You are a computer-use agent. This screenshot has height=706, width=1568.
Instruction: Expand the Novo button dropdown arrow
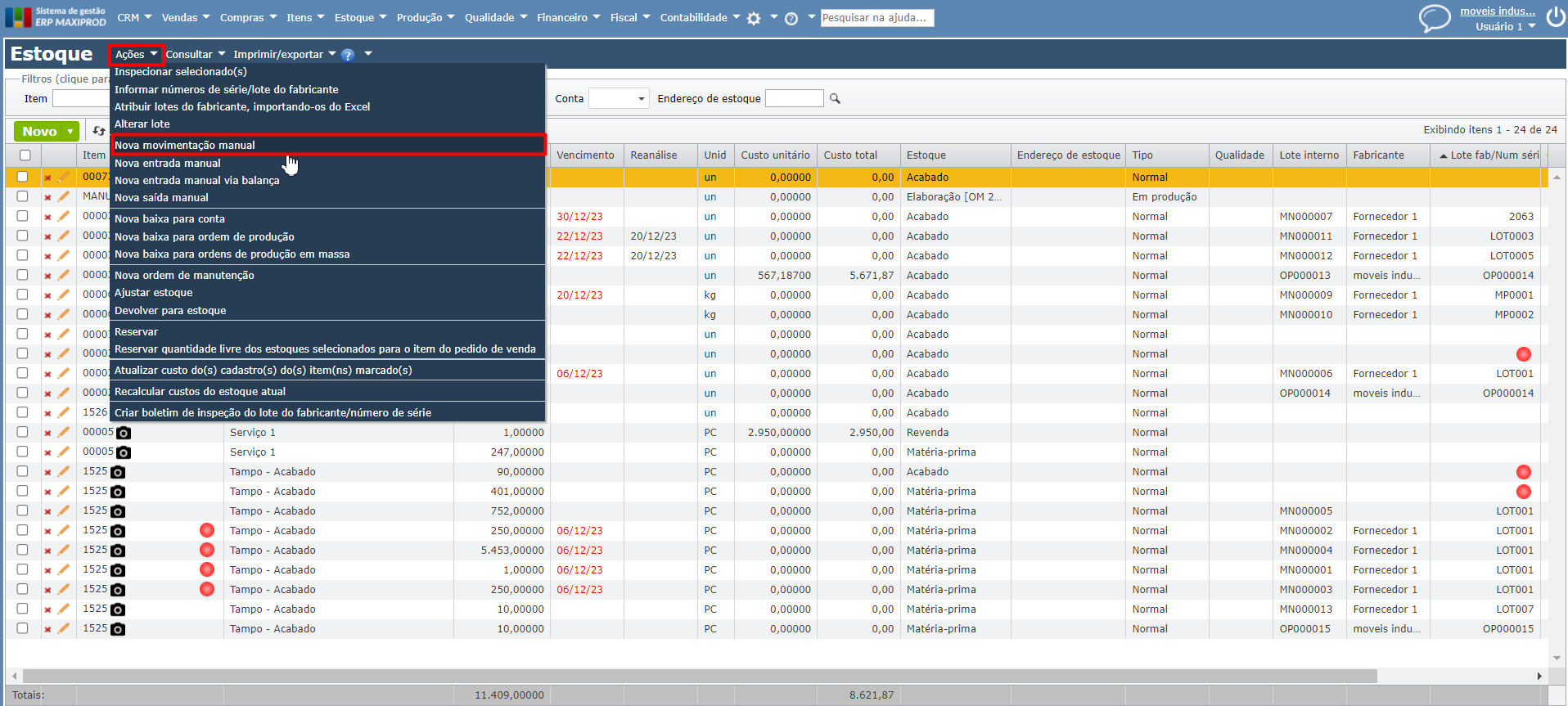pos(70,132)
